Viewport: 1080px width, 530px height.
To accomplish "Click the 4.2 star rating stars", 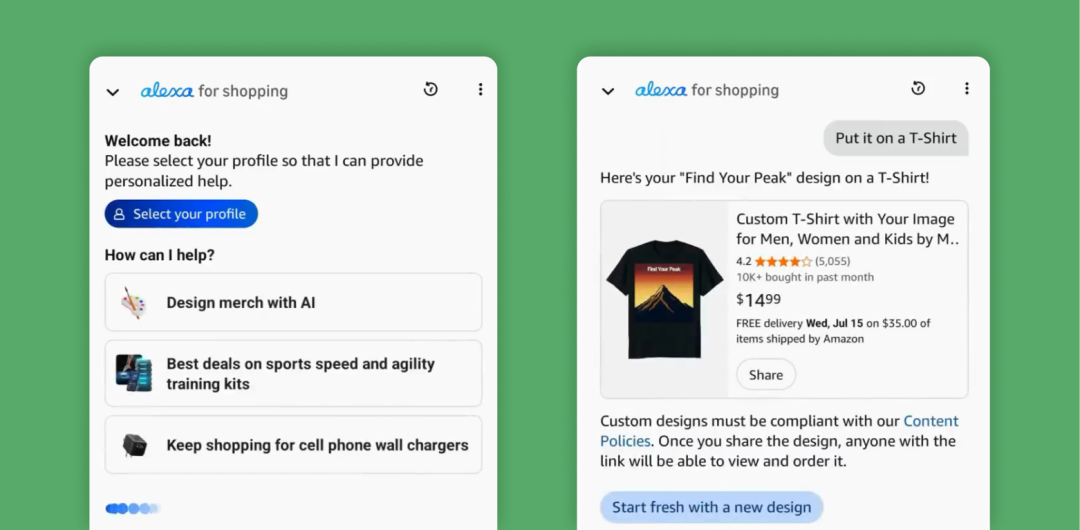I will (x=783, y=262).
